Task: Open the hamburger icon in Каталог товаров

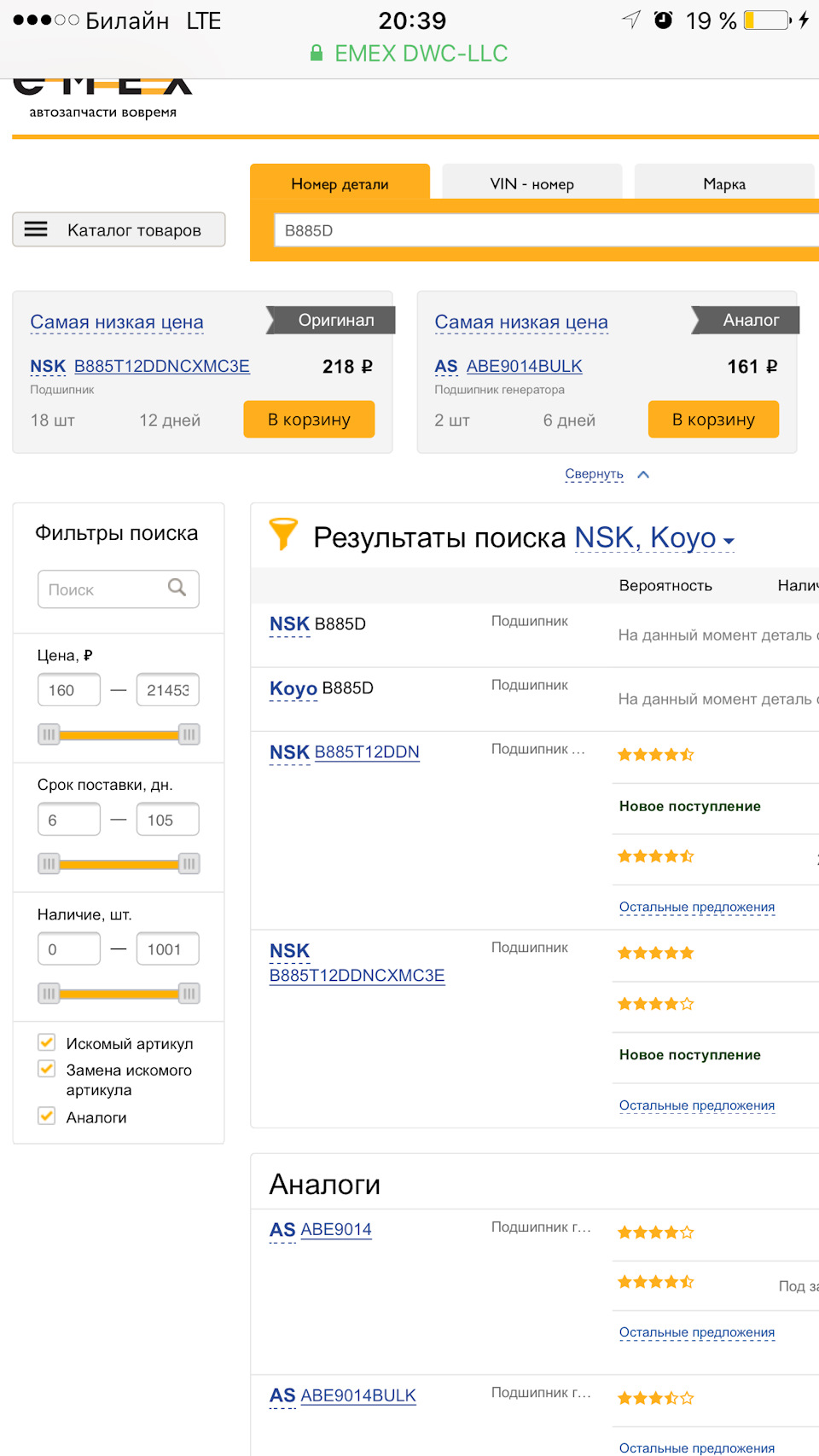Action: [36, 229]
